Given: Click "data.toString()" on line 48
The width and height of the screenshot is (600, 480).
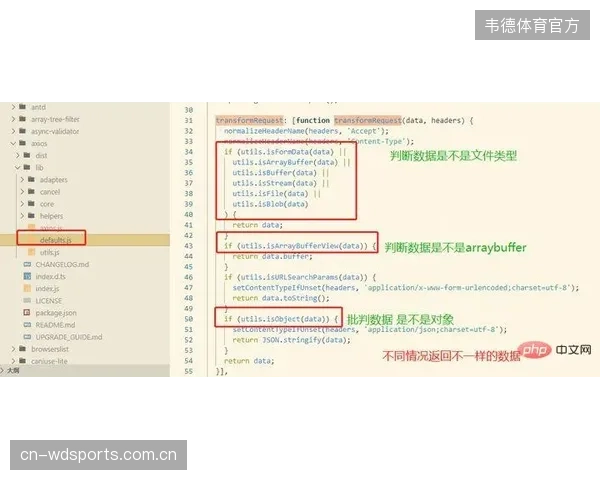Looking at the screenshot, I should point(293,298).
